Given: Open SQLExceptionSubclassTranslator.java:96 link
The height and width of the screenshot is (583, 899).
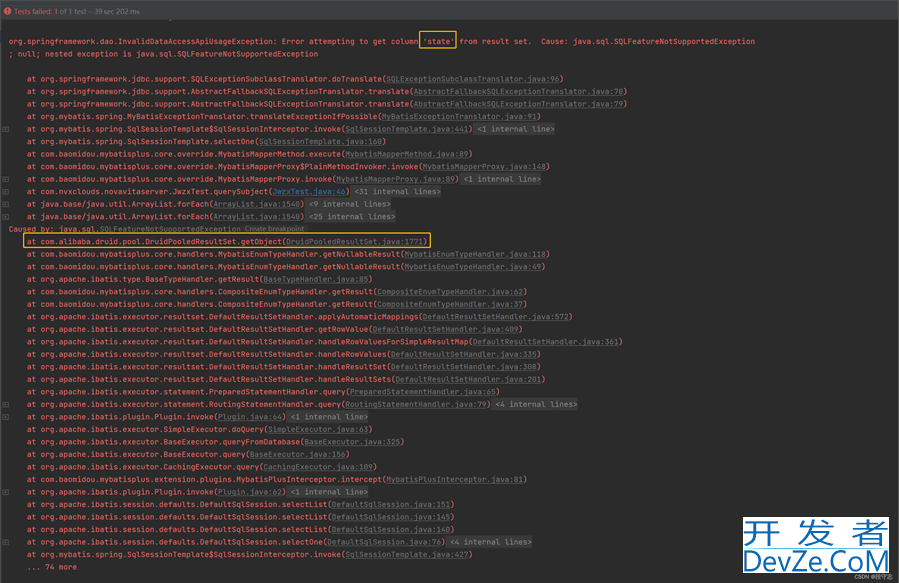Looking at the screenshot, I should [x=473, y=79].
